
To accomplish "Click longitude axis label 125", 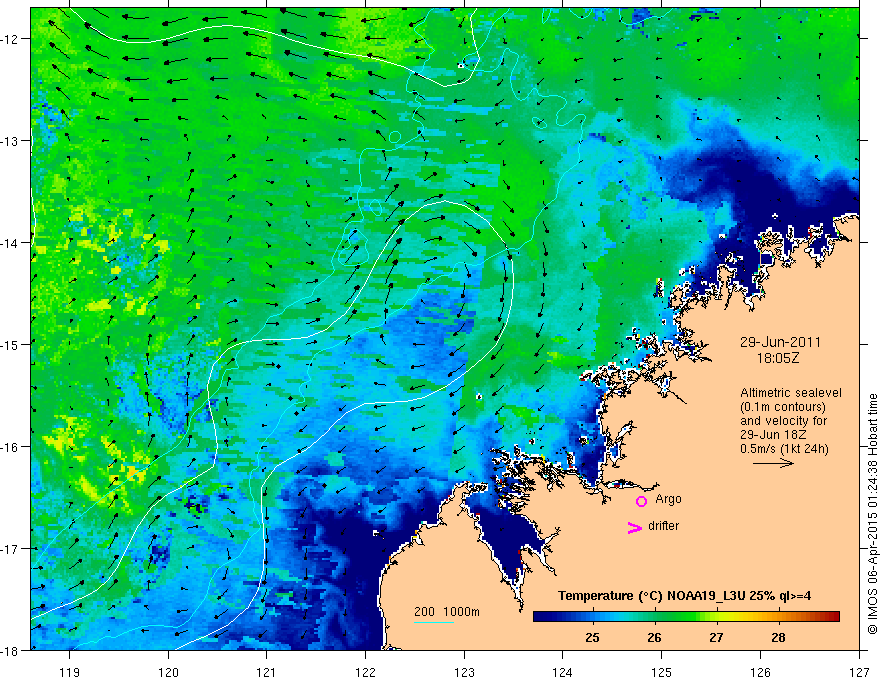I will (x=662, y=672).
